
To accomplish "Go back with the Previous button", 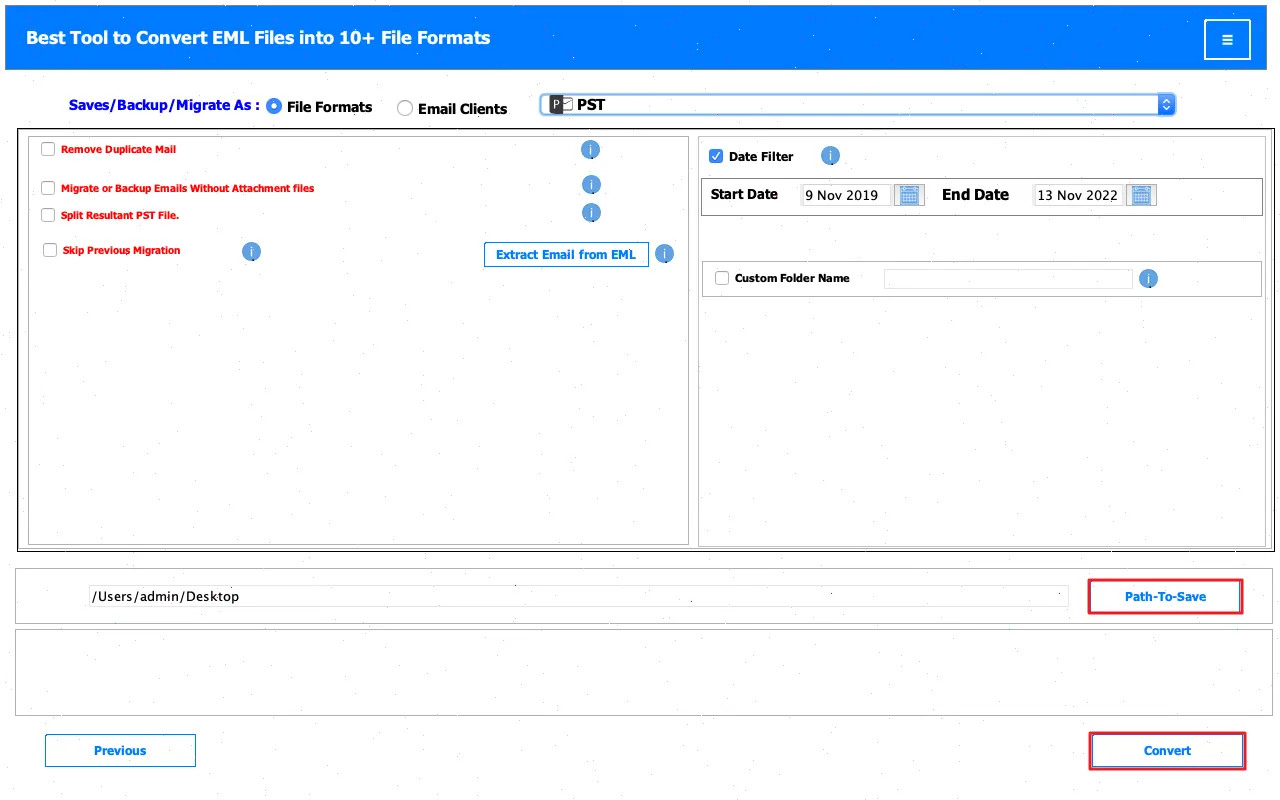I will pos(120,751).
